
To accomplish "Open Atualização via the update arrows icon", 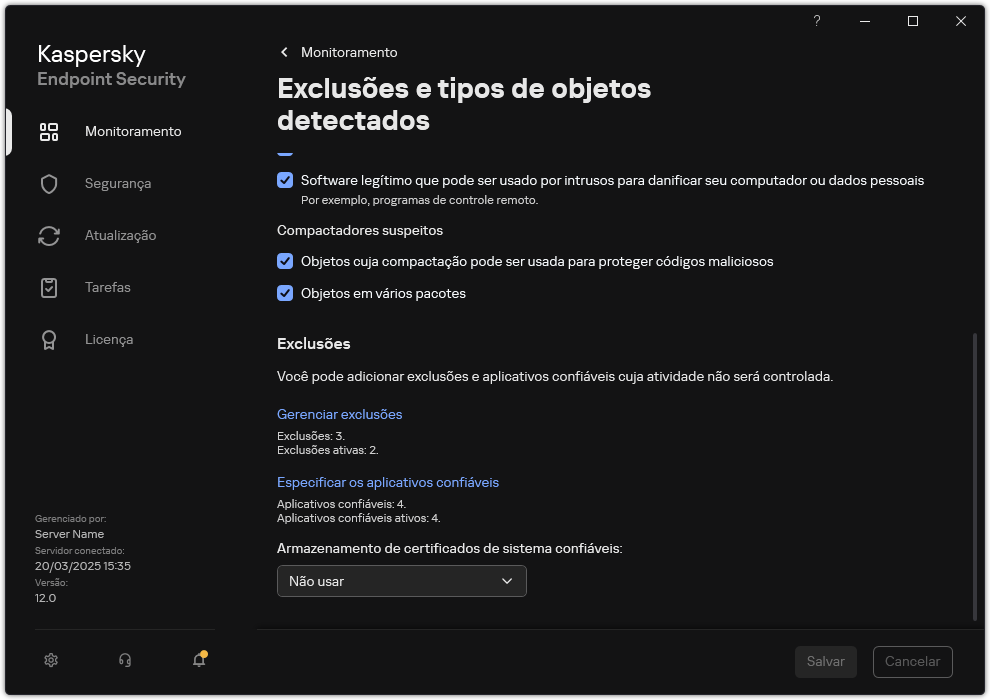I will [48, 235].
